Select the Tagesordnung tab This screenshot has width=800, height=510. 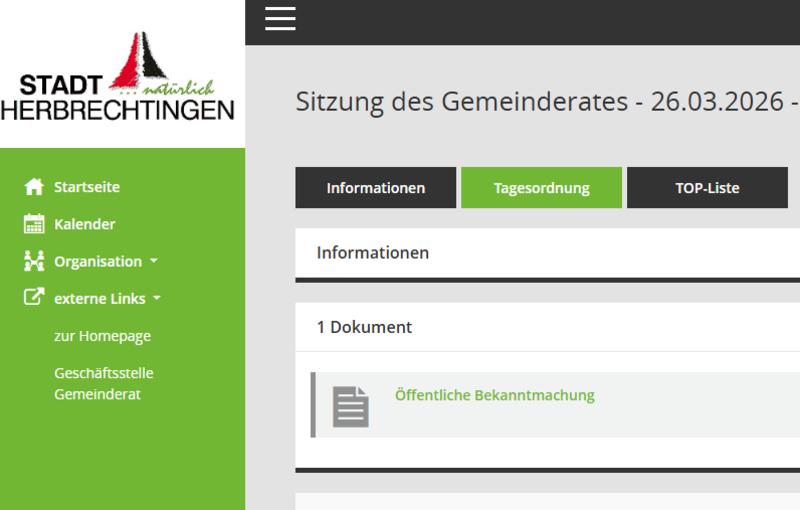[x=541, y=188]
